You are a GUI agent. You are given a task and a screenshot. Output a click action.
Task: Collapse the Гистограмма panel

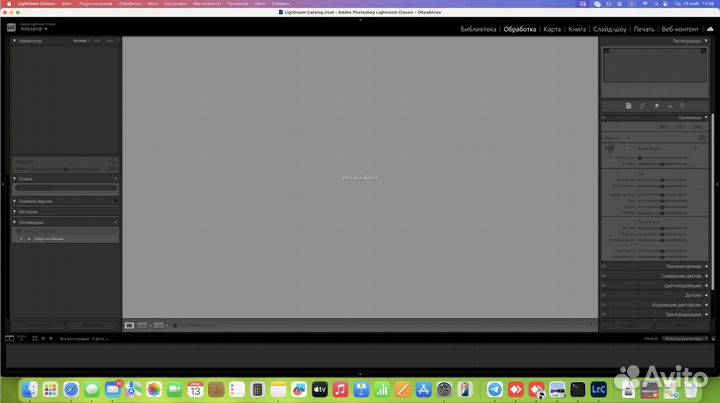coord(706,41)
